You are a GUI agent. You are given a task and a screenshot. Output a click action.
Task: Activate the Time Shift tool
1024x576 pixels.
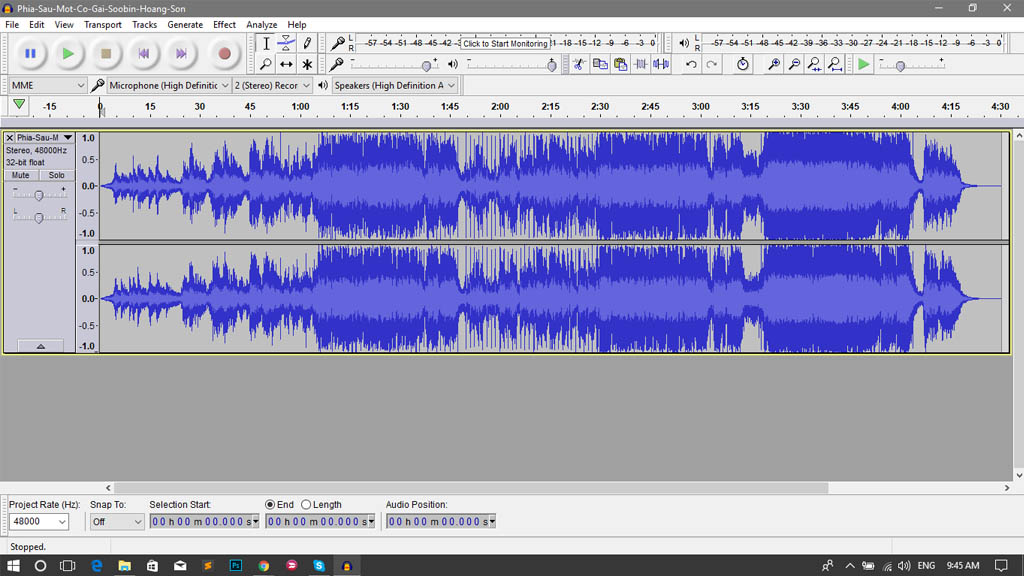[286, 64]
